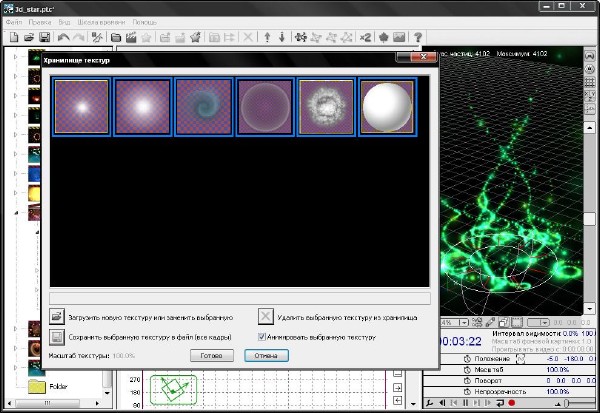Image resolution: width=600 pixels, height=413 pixels.
Task: Select the white sphere texture thumbnail
Action: [x=387, y=107]
